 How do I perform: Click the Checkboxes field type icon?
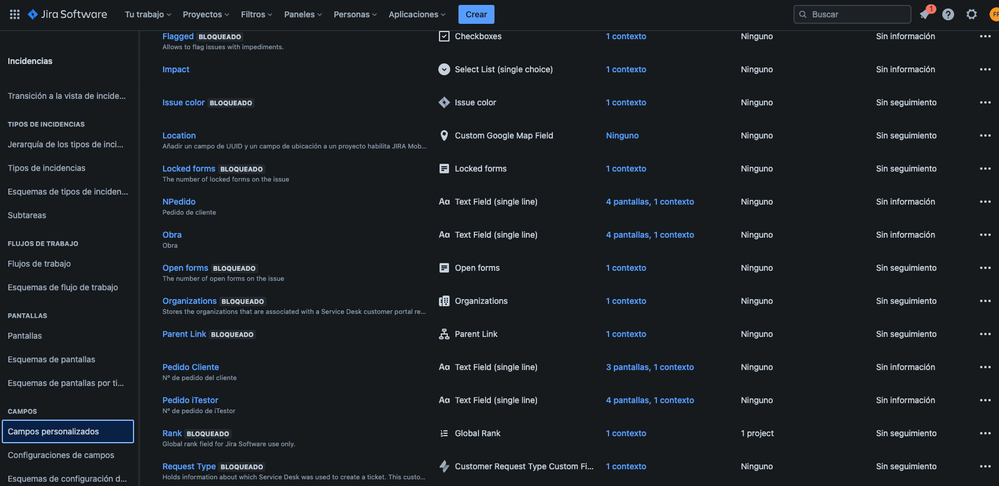[444, 36]
